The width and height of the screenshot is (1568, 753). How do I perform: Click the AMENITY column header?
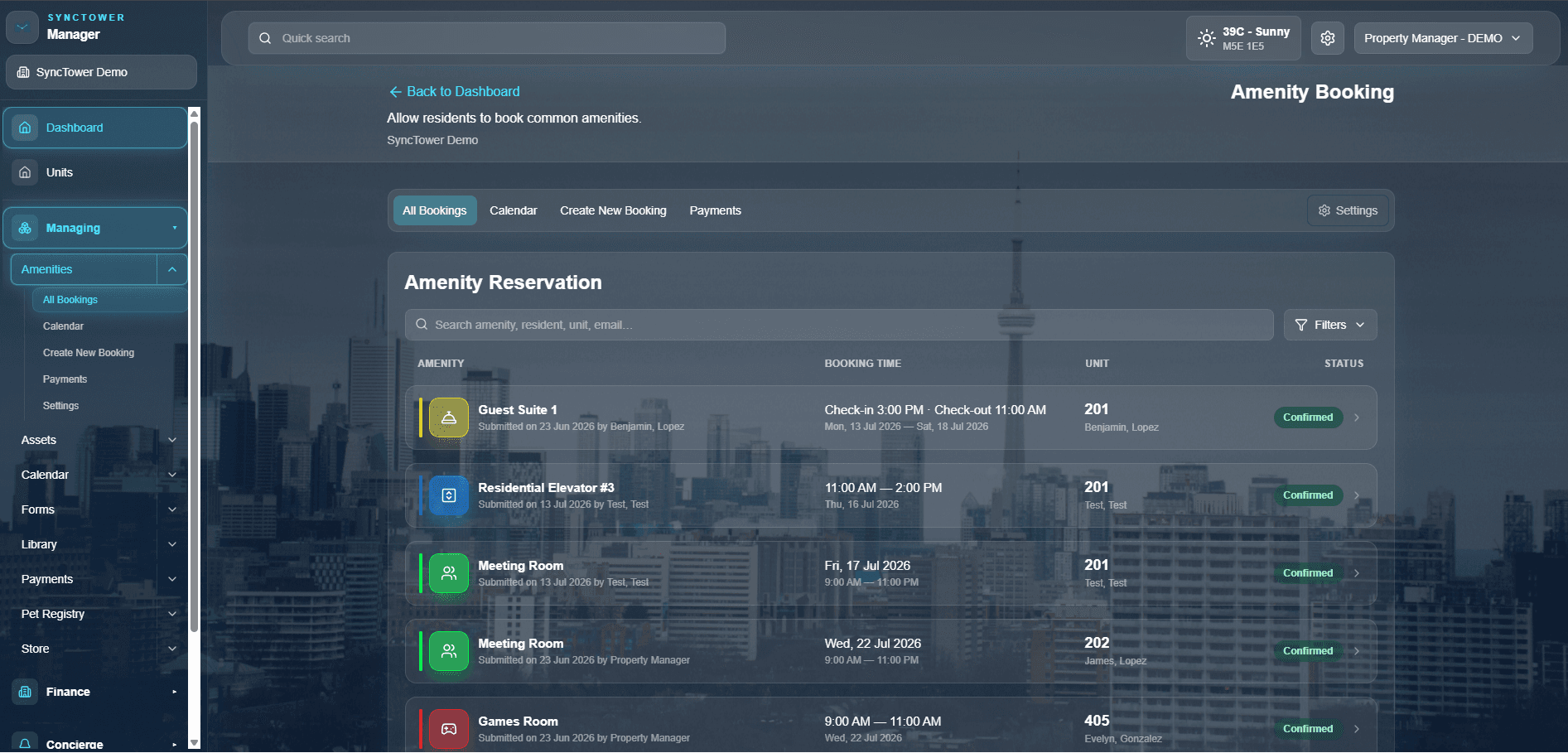coord(441,364)
